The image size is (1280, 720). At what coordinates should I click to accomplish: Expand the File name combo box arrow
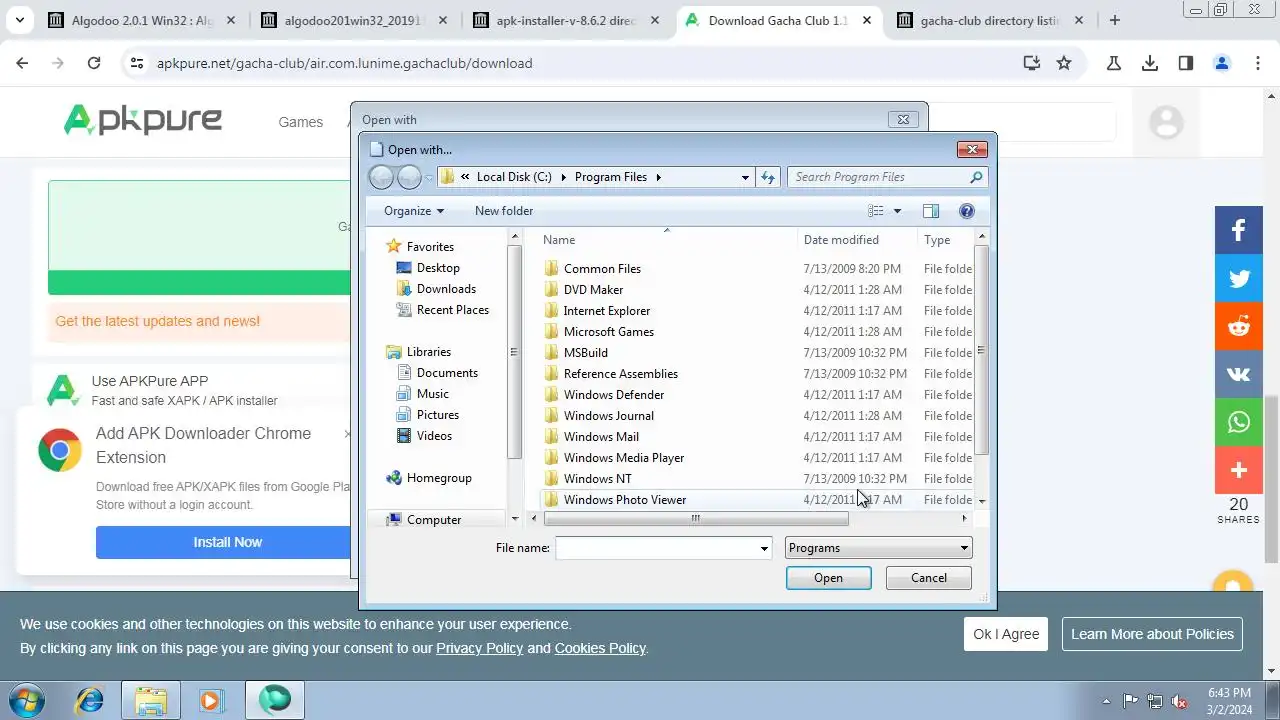click(764, 548)
